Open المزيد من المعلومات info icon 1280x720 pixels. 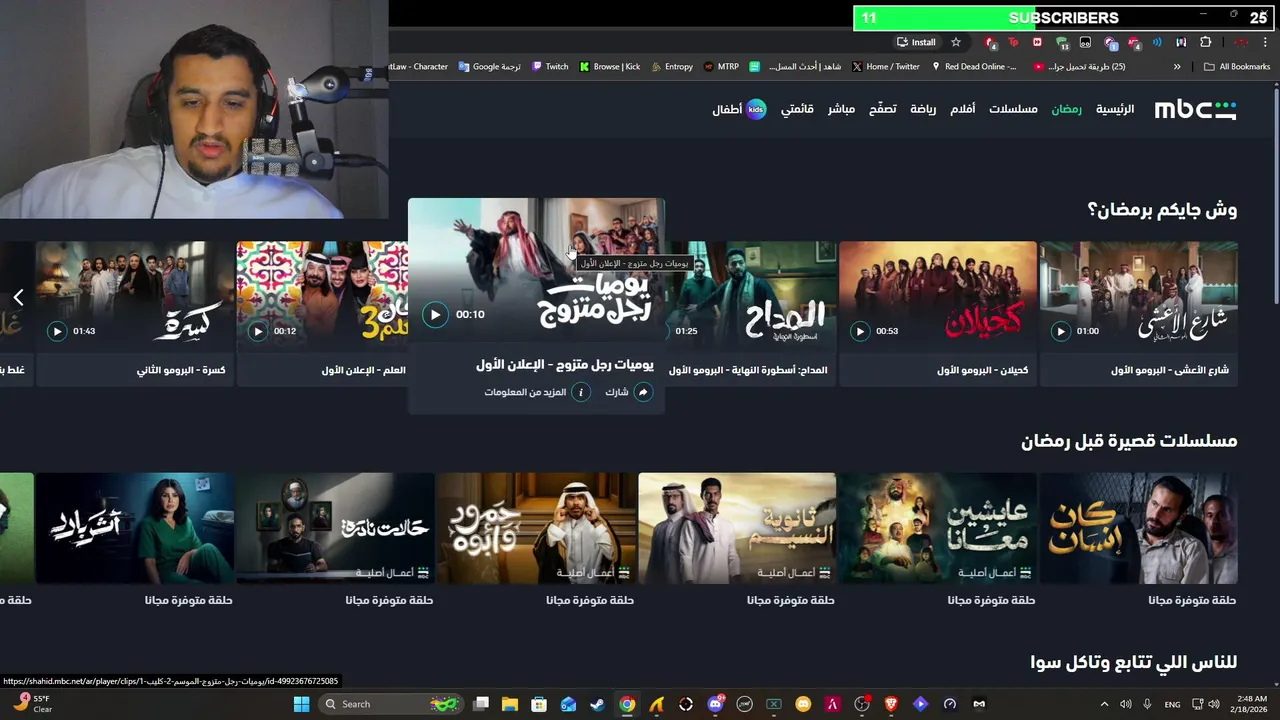pos(580,392)
